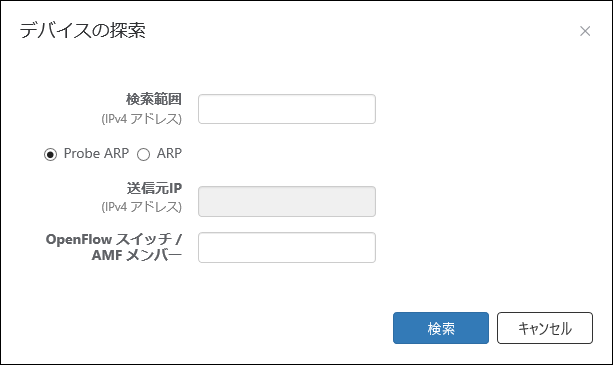613x365 pixels.
Task: Select the Probe ARP radio button
Action: (50, 154)
